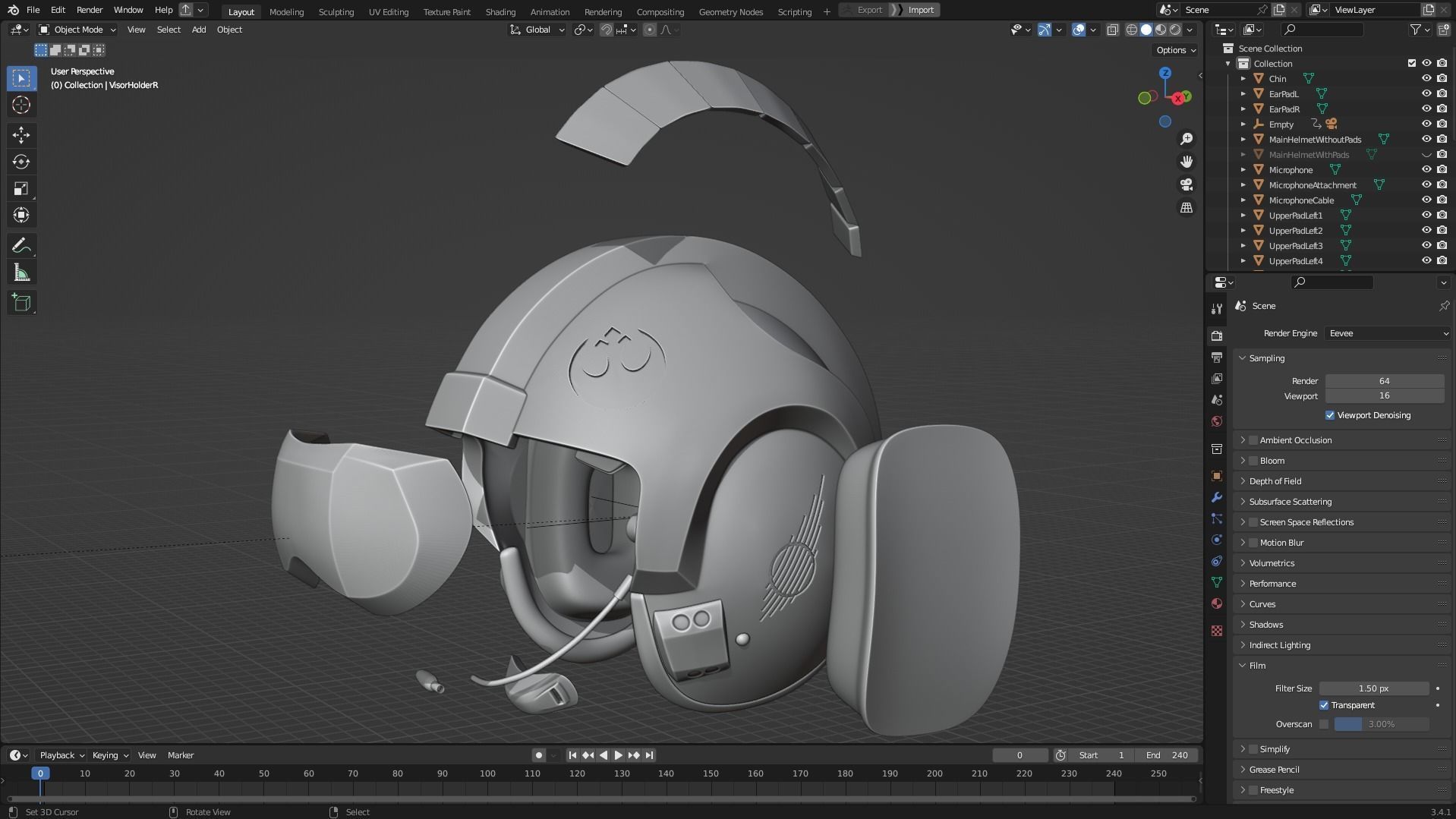This screenshot has width=1456, height=819.
Task: Open the Options dropdown in viewport
Action: (x=1176, y=50)
